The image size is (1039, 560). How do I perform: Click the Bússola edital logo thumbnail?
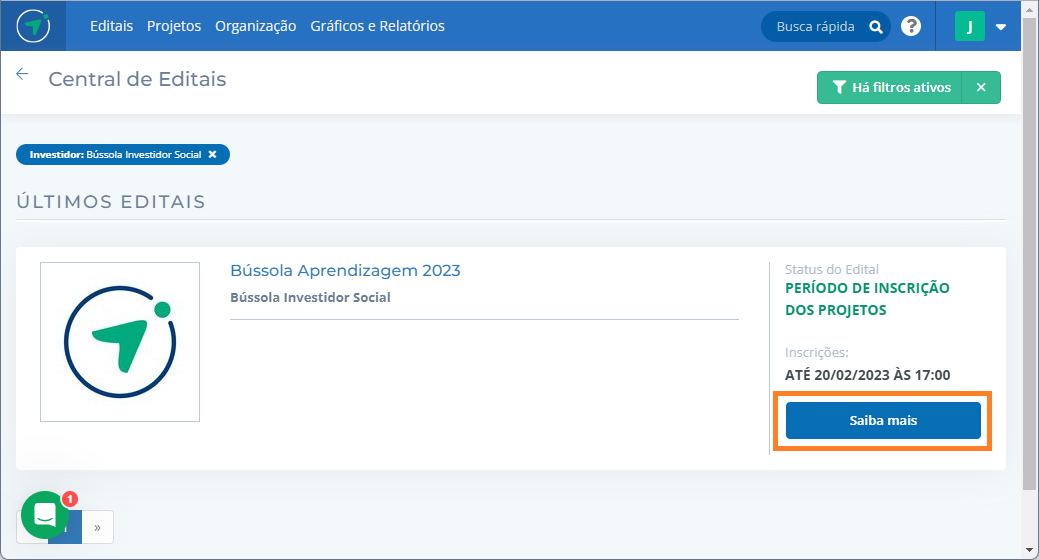coord(120,342)
